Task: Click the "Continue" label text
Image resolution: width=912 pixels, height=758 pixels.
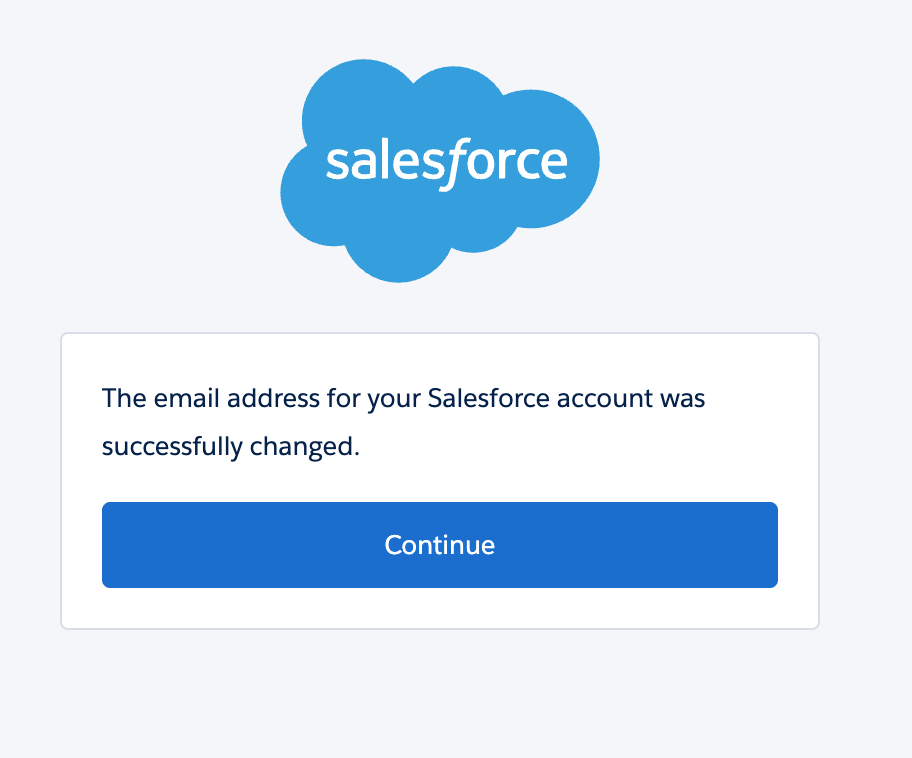Action: pyautogui.click(x=440, y=545)
